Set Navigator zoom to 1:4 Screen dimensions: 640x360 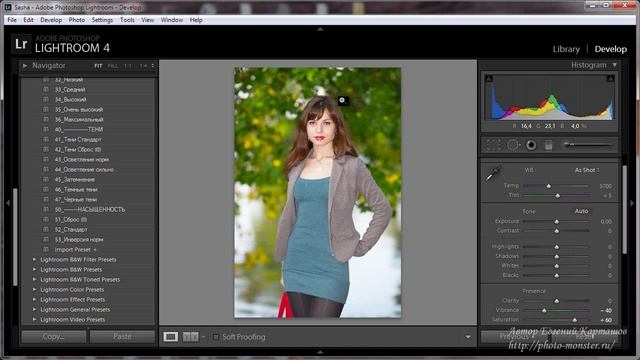coord(143,66)
